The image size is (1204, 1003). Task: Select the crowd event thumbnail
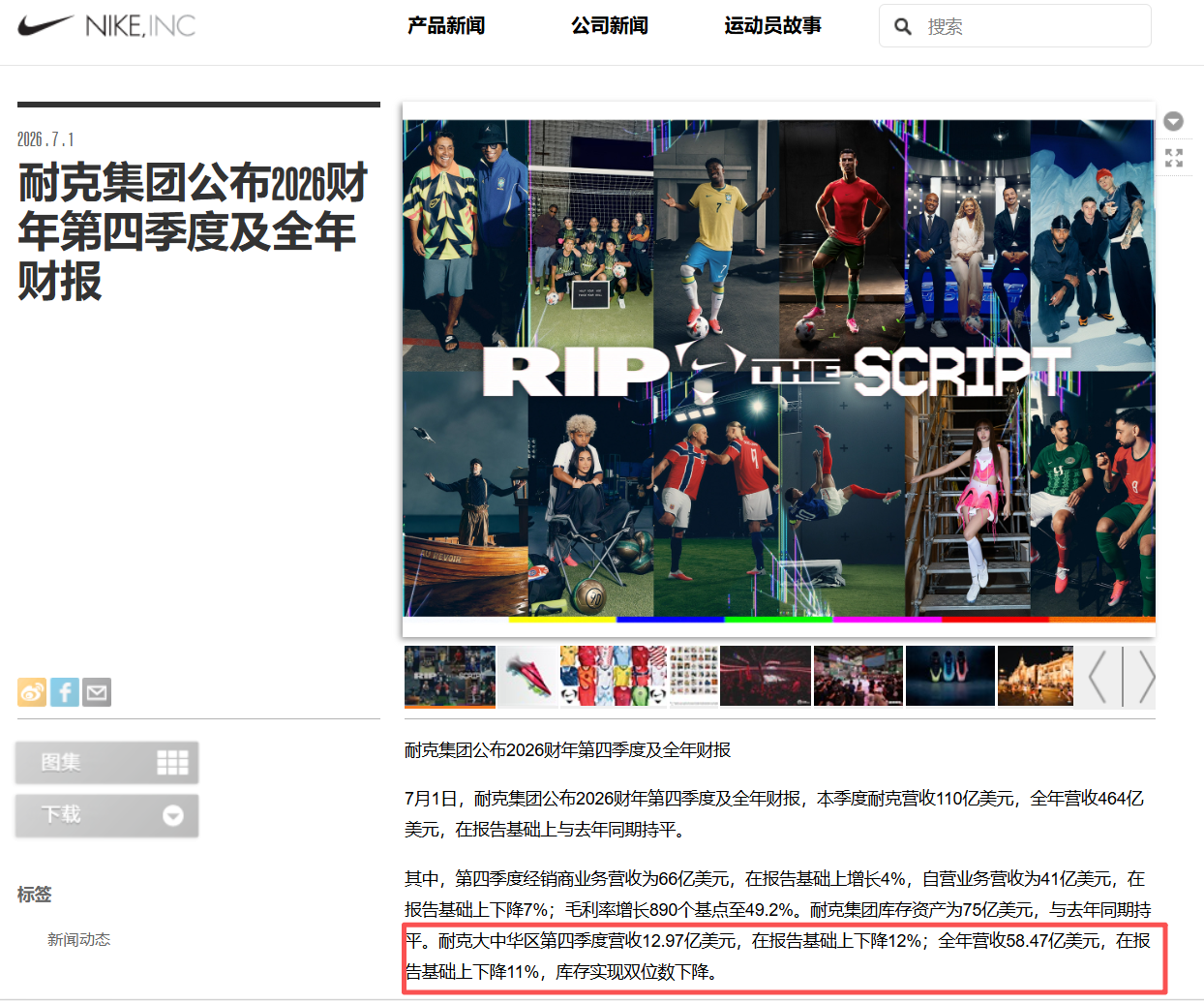tap(858, 676)
